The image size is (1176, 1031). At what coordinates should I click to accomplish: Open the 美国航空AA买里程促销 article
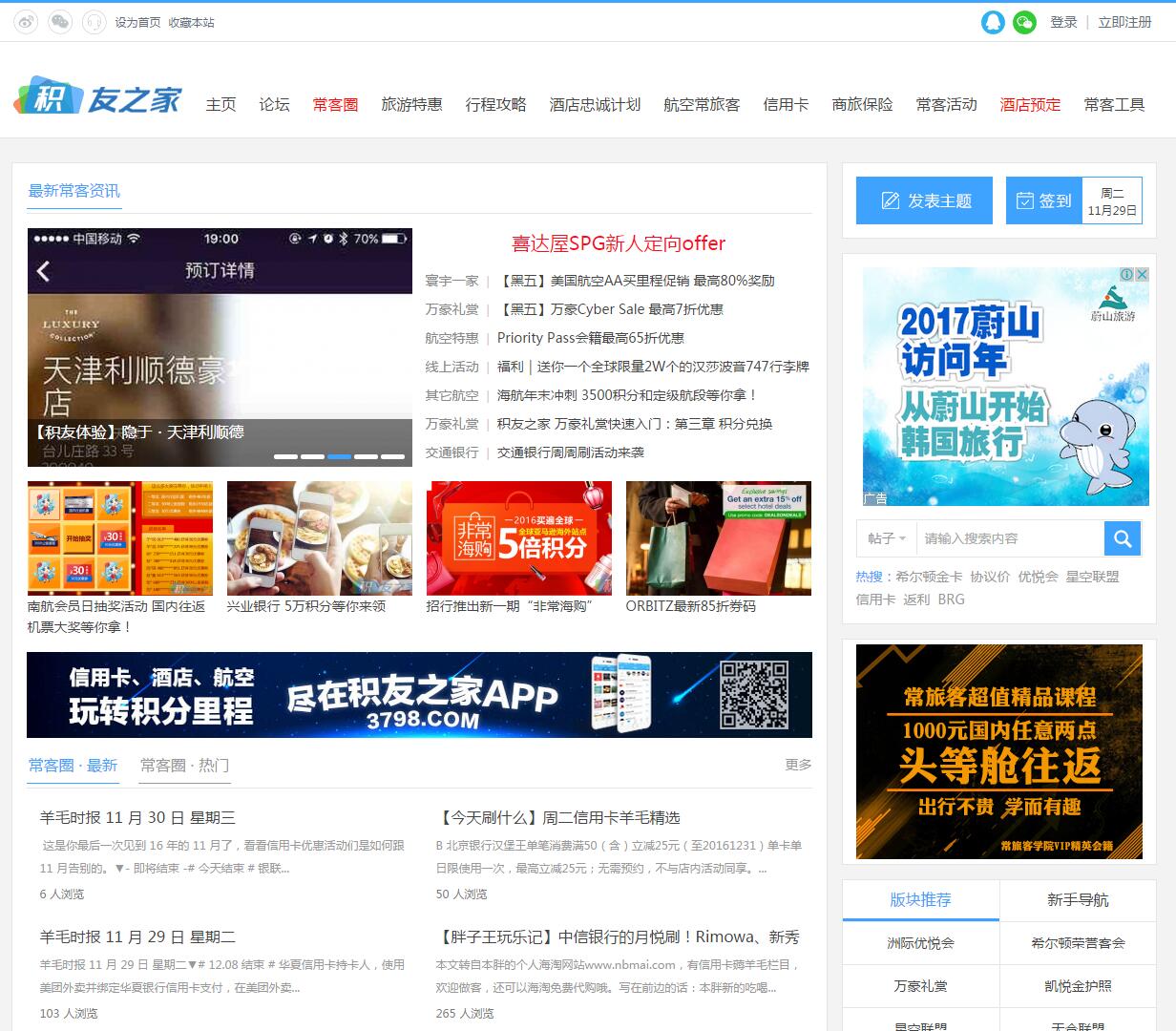[636, 281]
